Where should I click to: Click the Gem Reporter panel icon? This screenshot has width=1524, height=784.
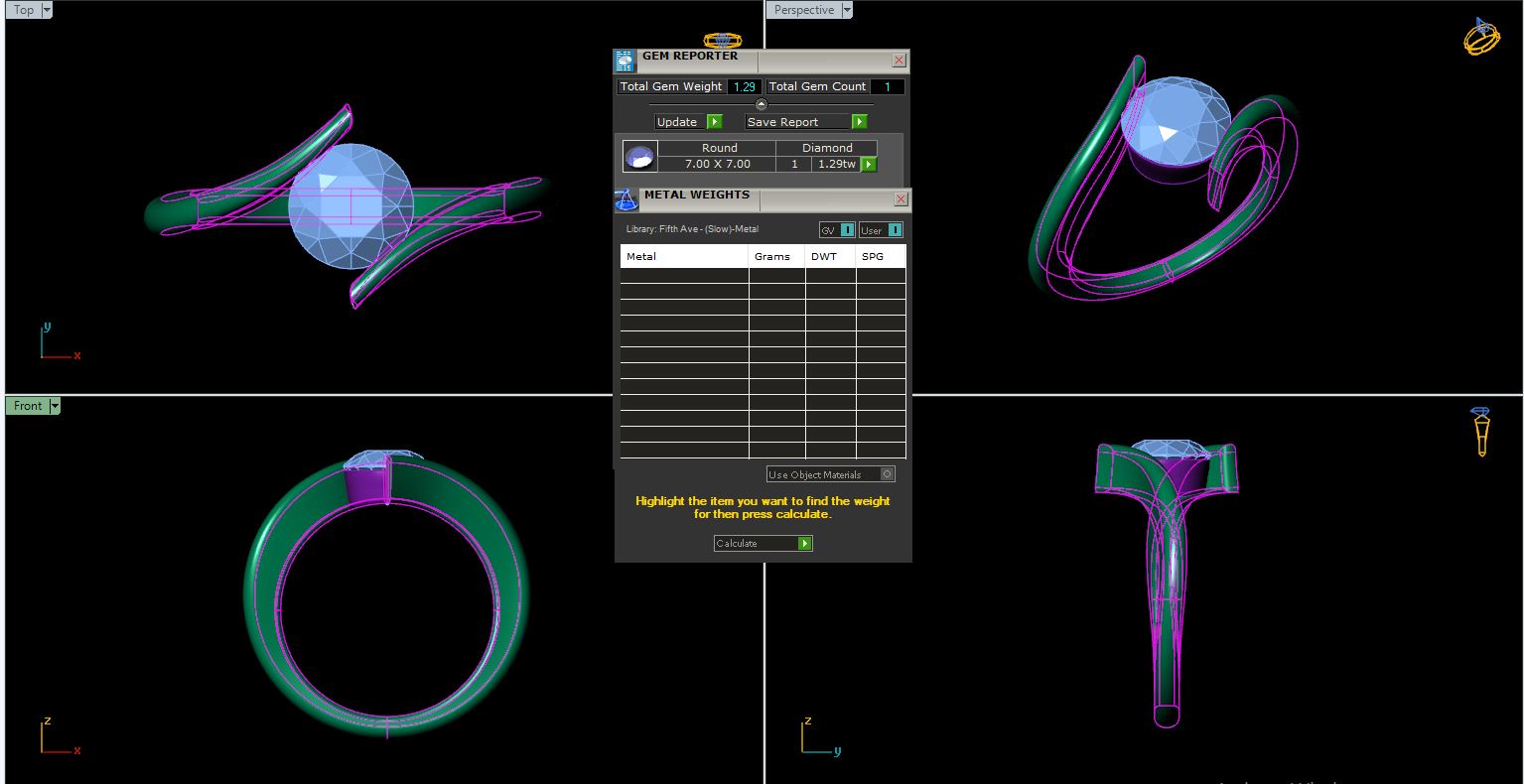(x=624, y=61)
